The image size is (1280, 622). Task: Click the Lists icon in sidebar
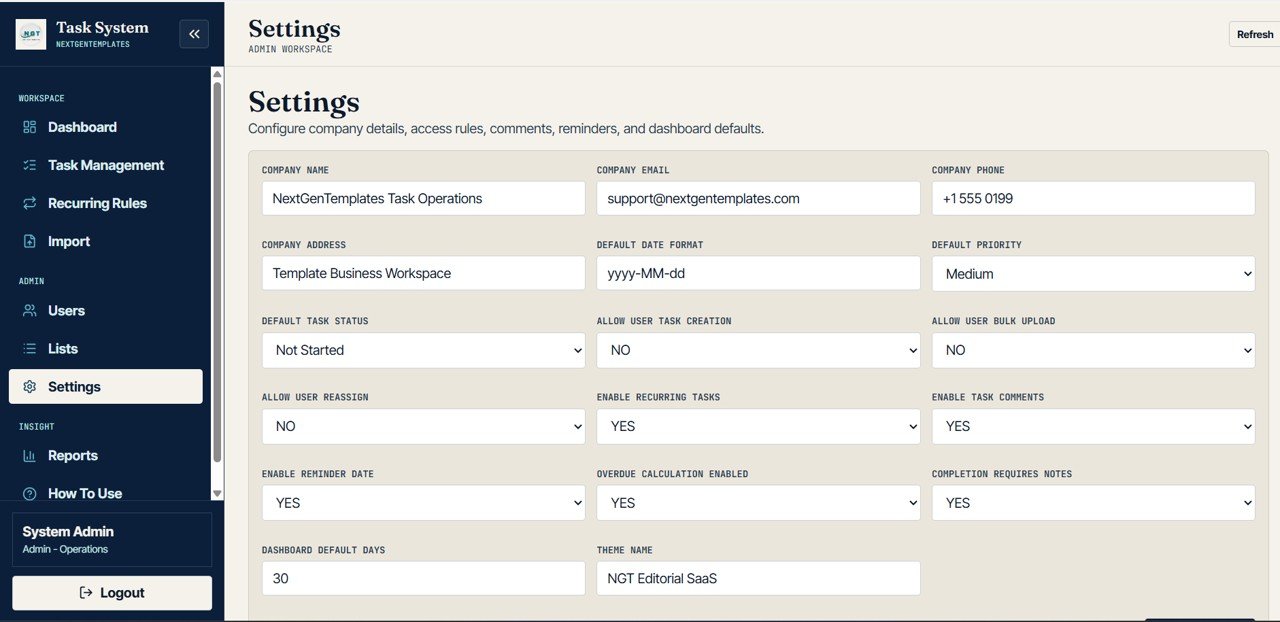click(30, 348)
